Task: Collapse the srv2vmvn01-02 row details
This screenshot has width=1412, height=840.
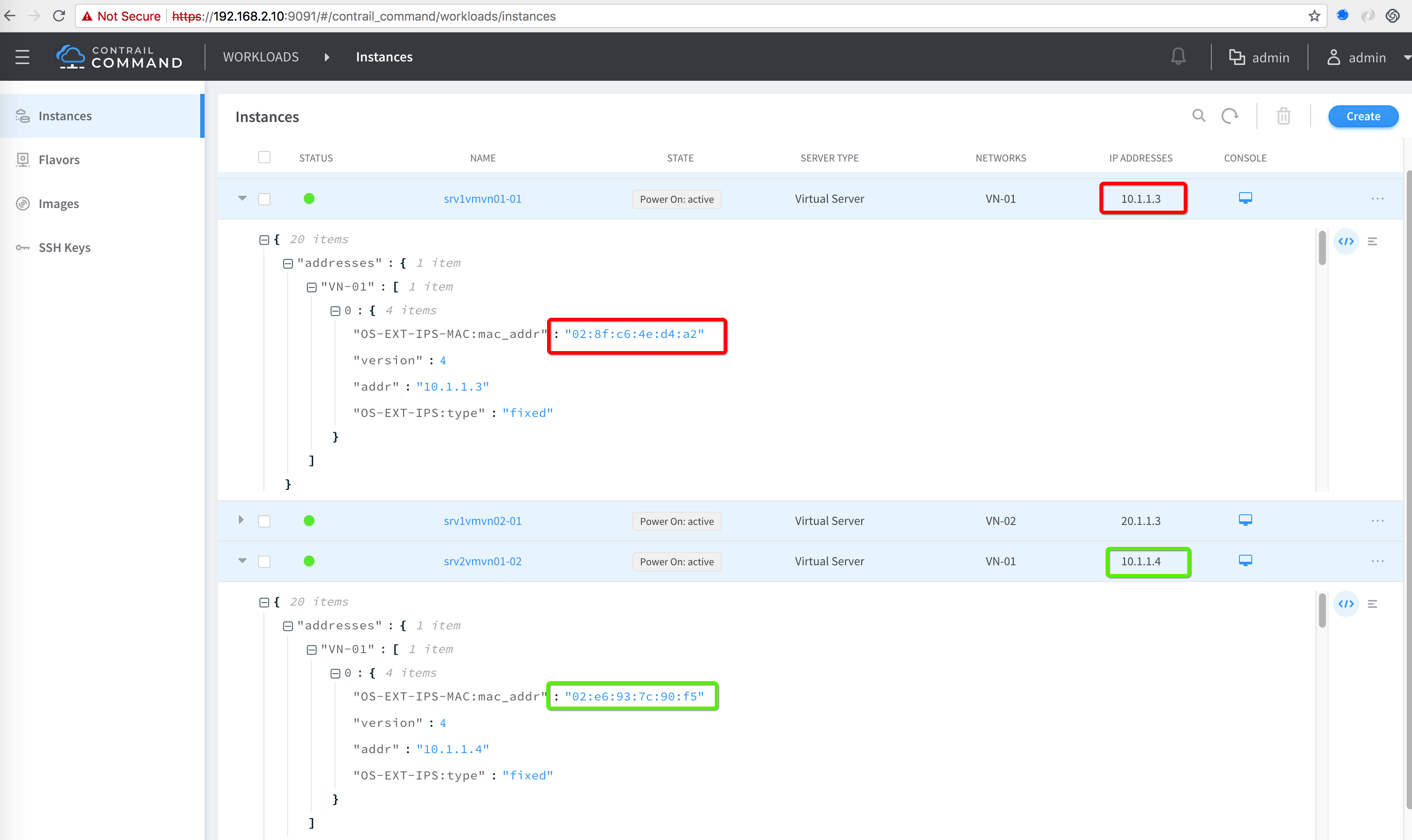Action: click(242, 560)
